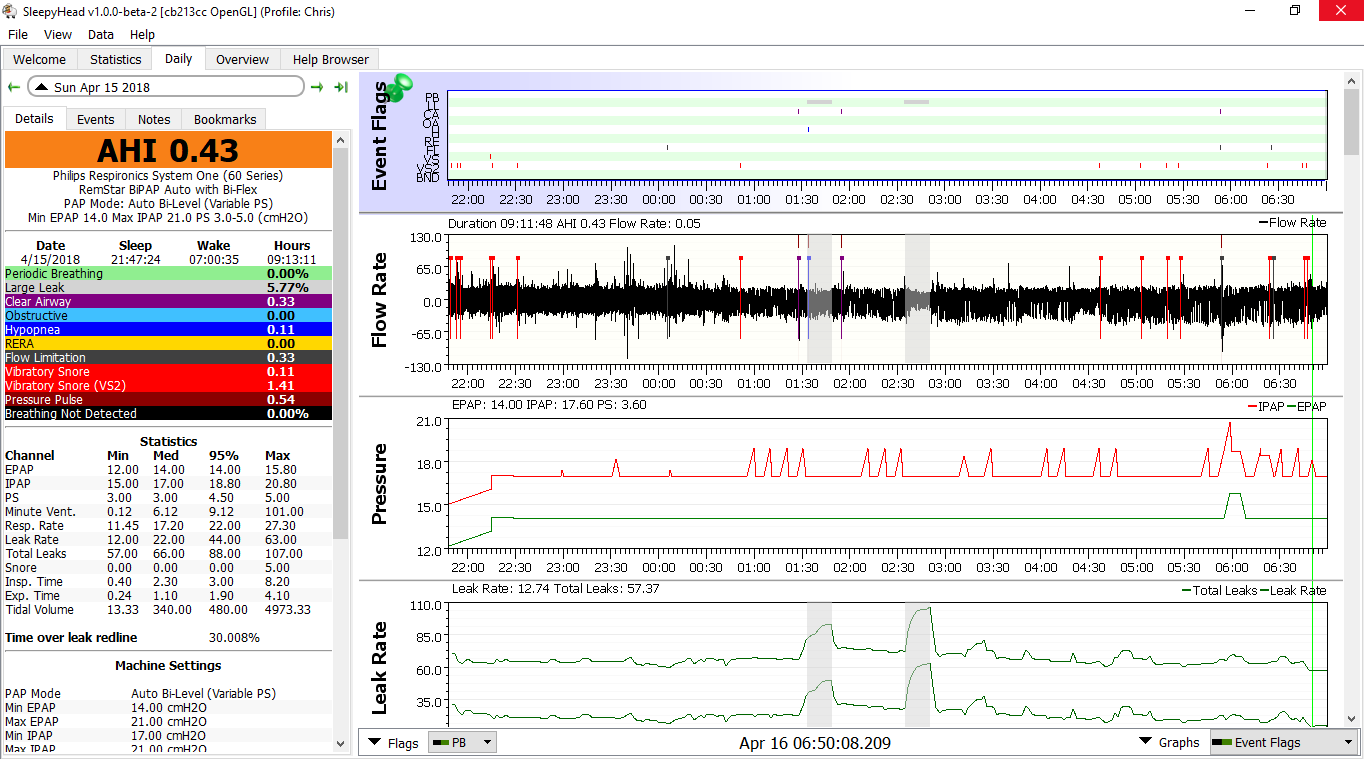The width and height of the screenshot is (1364, 759).
Task: Go to next day with green right arrow
Action: point(317,88)
